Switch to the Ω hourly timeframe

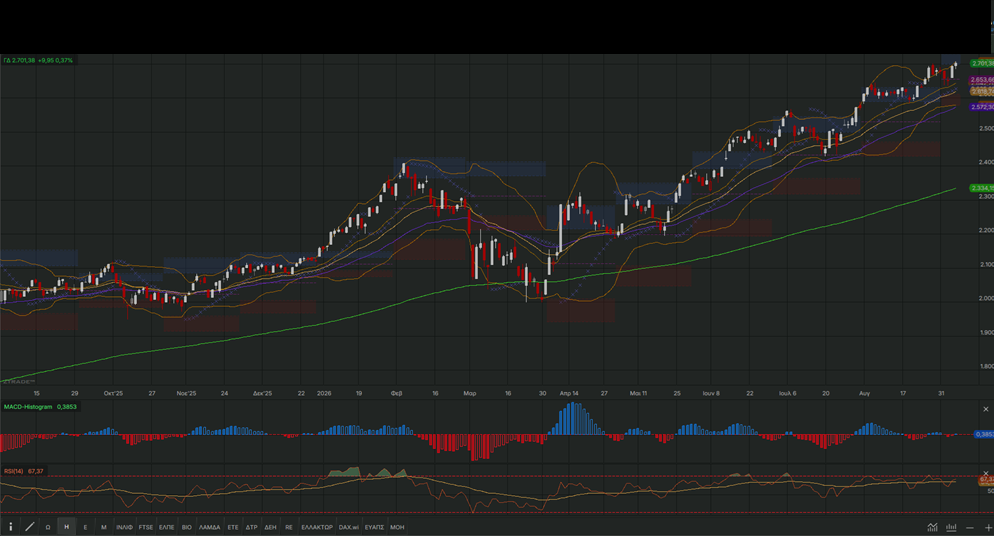[x=48, y=527]
